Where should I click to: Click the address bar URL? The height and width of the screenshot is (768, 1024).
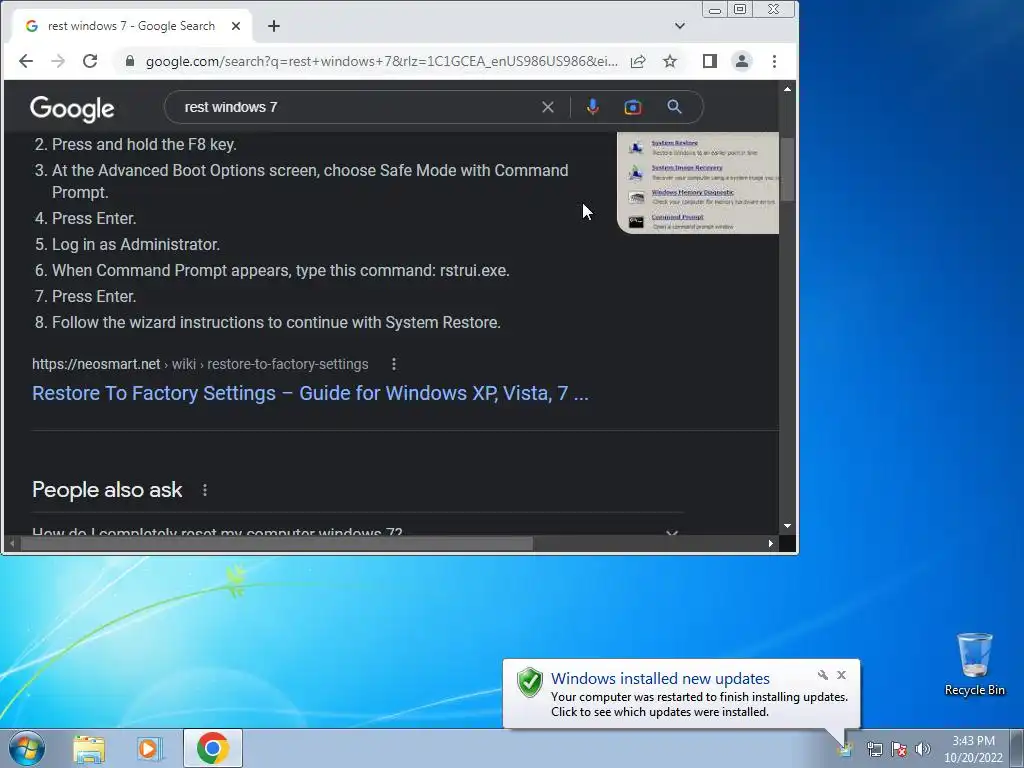pyautogui.click(x=381, y=61)
